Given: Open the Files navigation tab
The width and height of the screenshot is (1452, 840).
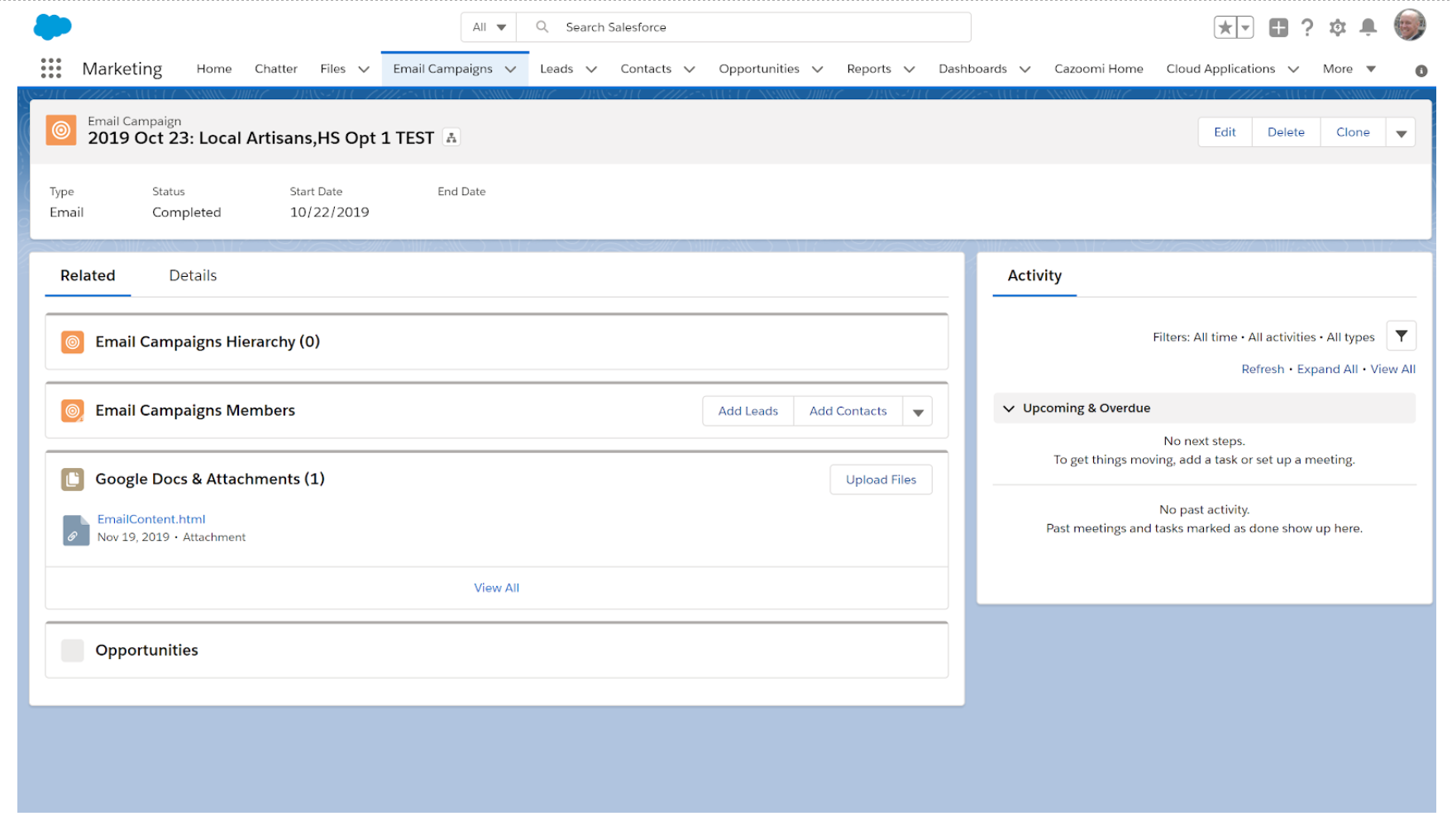Looking at the screenshot, I should [x=333, y=69].
